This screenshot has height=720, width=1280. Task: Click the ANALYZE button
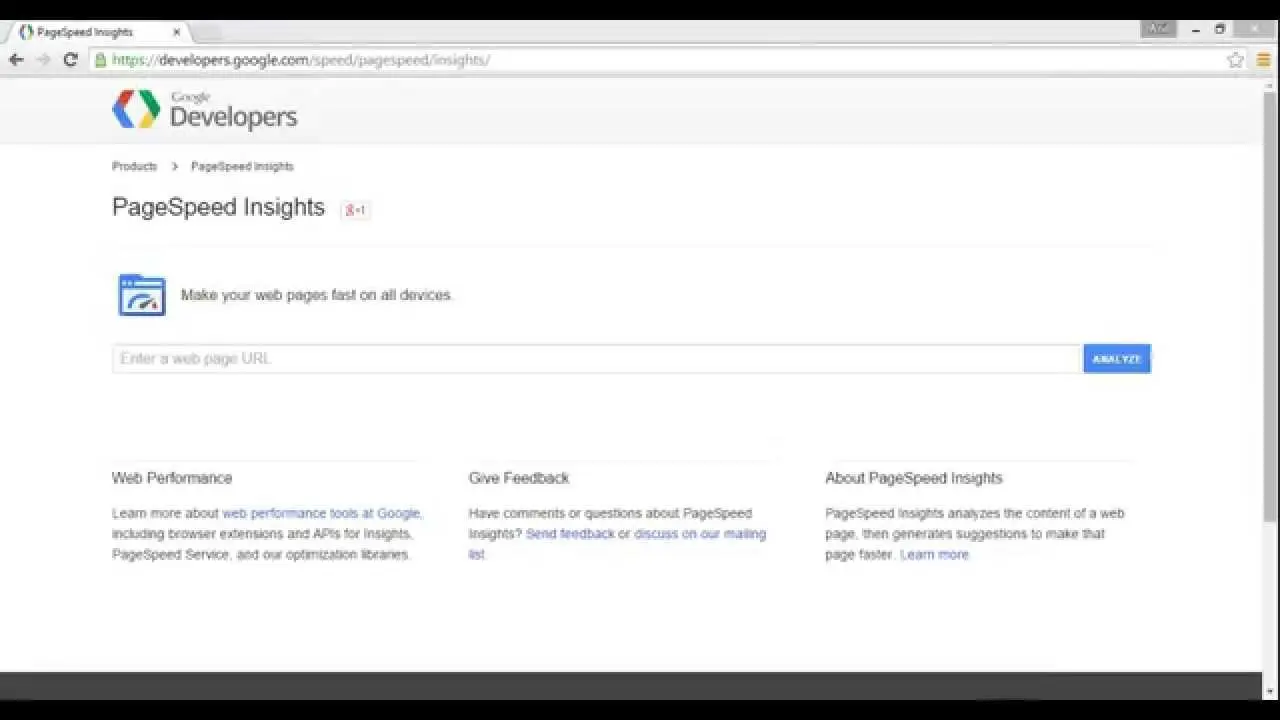tap(1117, 359)
